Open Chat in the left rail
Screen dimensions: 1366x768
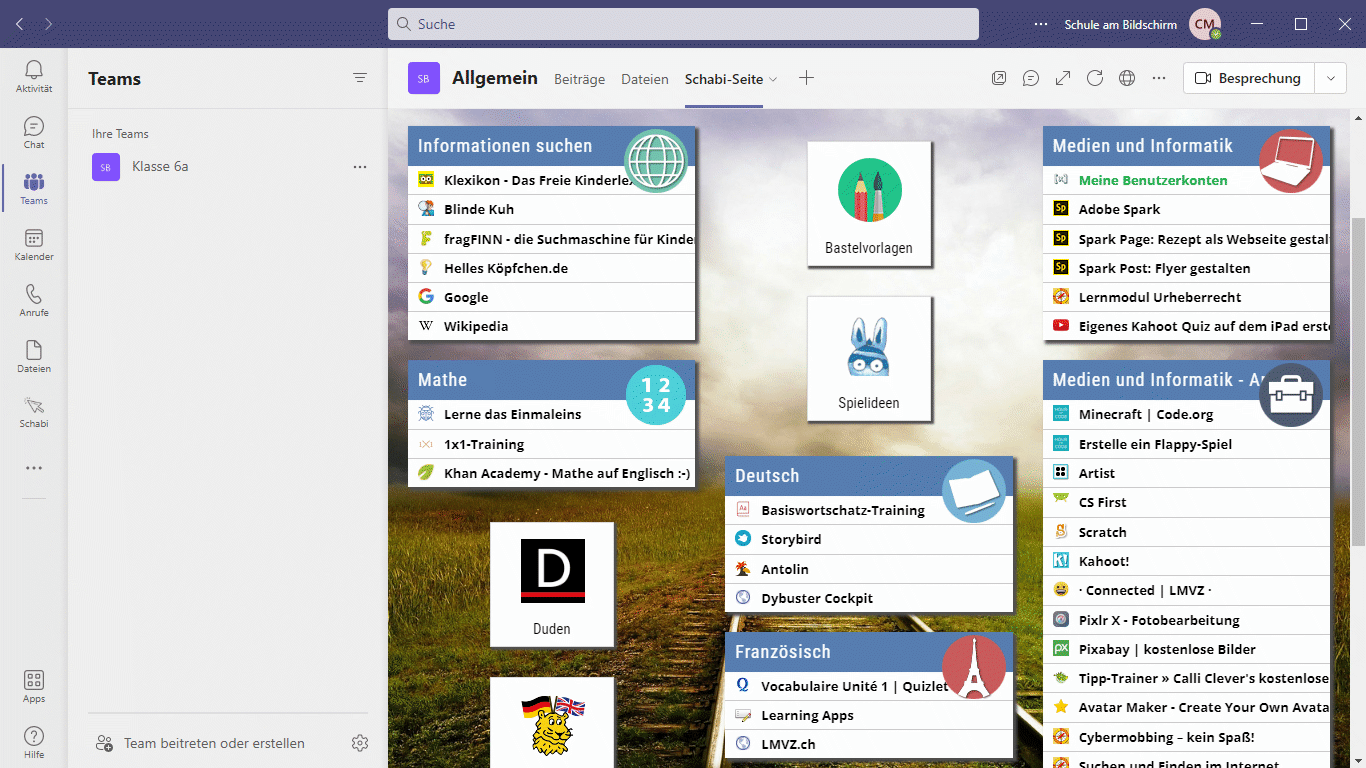(34, 132)
